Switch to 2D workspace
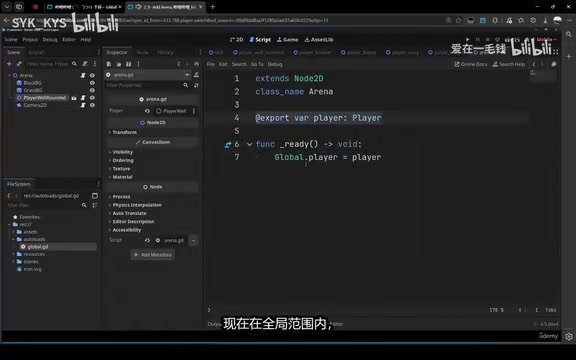The width and height of the screenshot is (576, 360). point(237,40)
